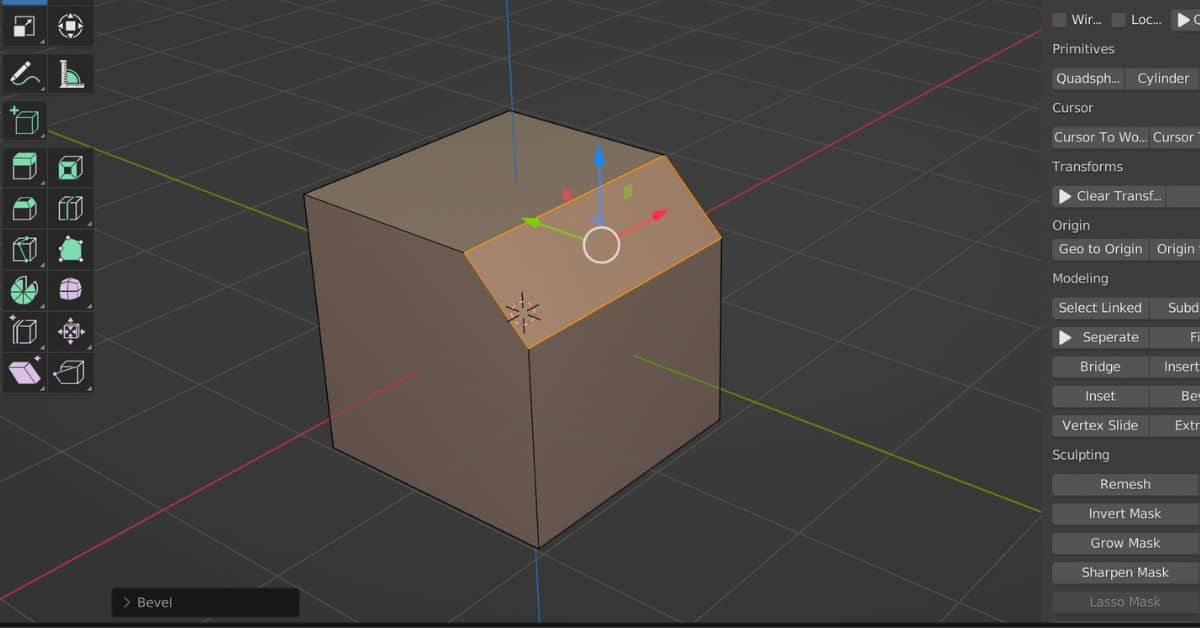
Task: Click the Lasso Mask button
Action: click(x=1125, y=602)
